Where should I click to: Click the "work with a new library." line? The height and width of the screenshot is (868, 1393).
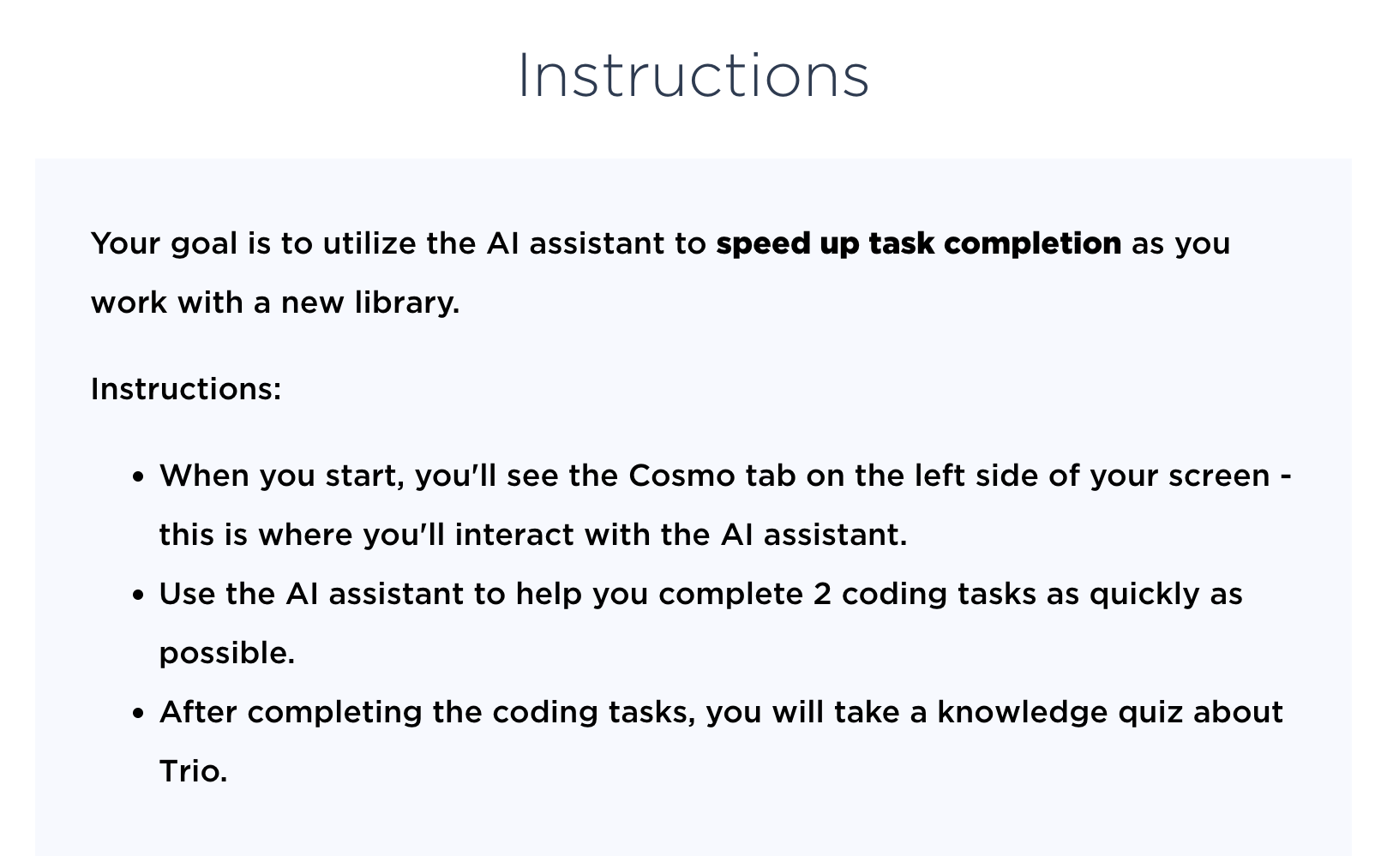(275, 302)
